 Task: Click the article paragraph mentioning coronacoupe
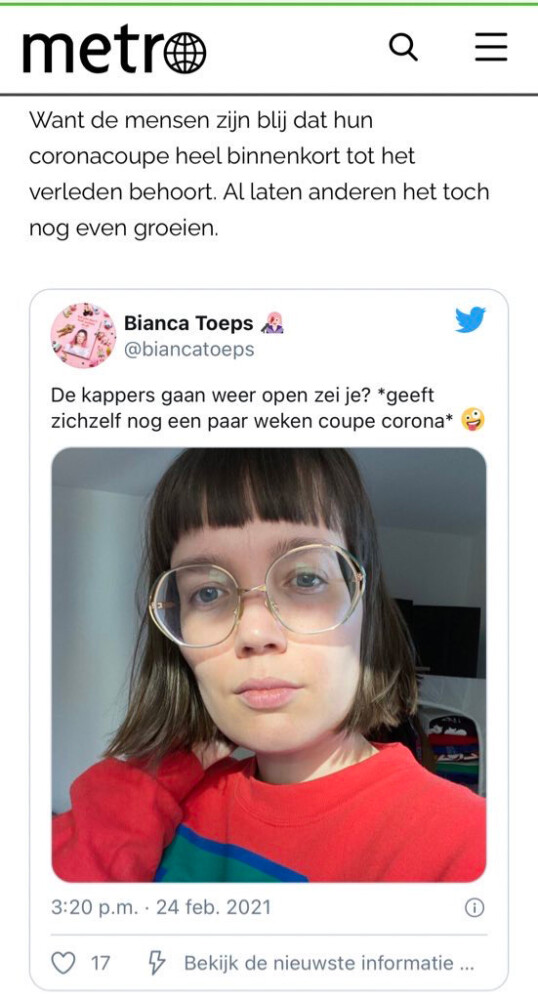[x=259, y=174]
